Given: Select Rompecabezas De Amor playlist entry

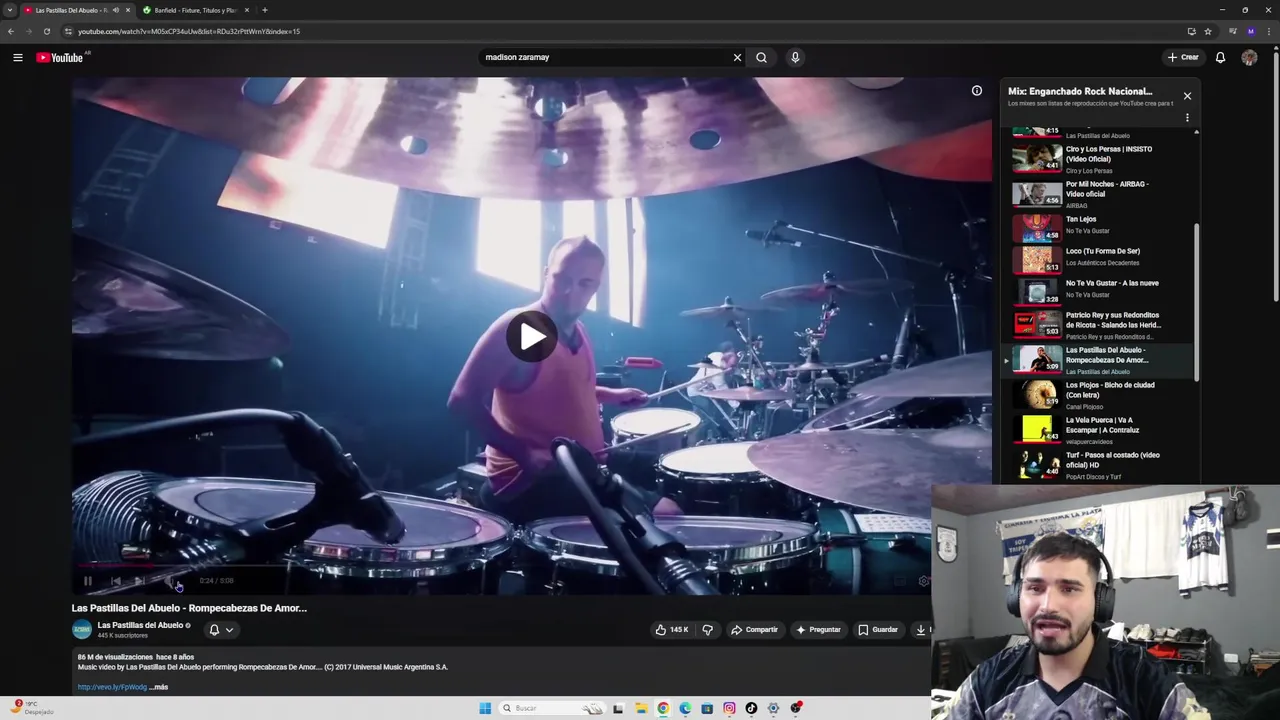Looking at the screenshot, I should 1098,360.
